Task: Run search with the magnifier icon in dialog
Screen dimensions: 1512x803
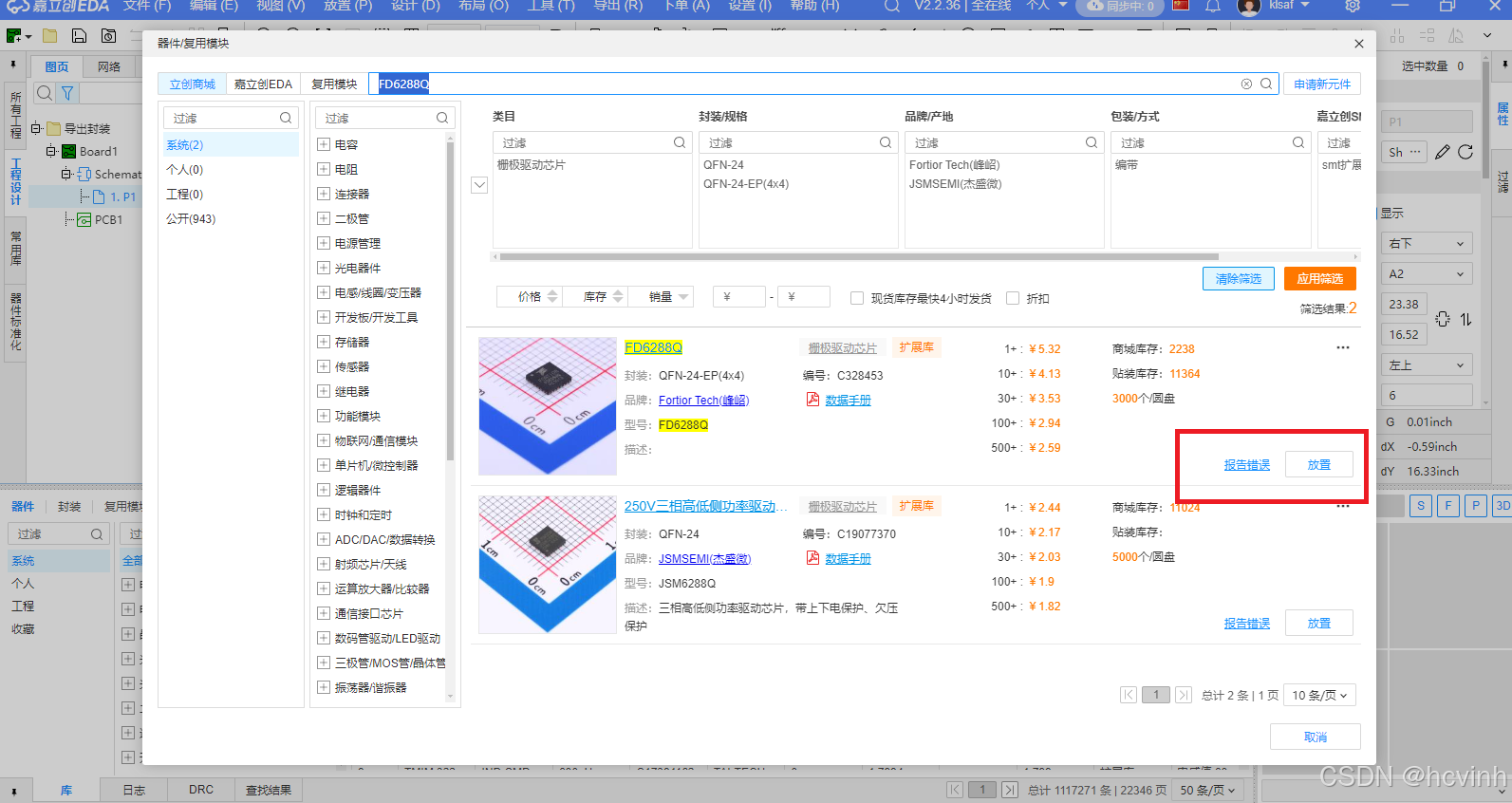Action: coord(1266,84)
